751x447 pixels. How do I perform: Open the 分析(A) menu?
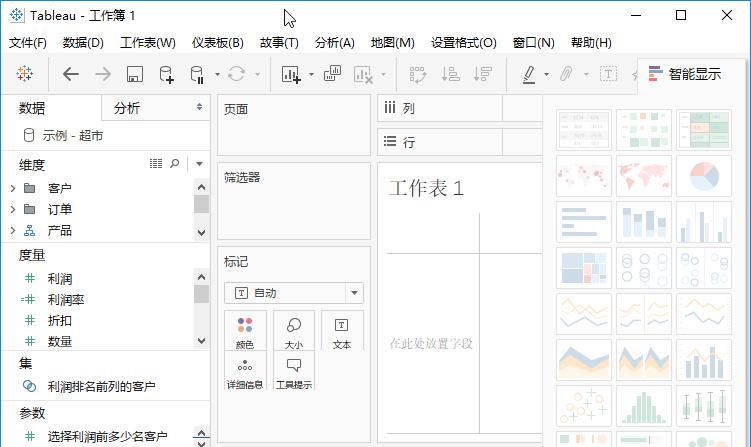click(335, 43)
